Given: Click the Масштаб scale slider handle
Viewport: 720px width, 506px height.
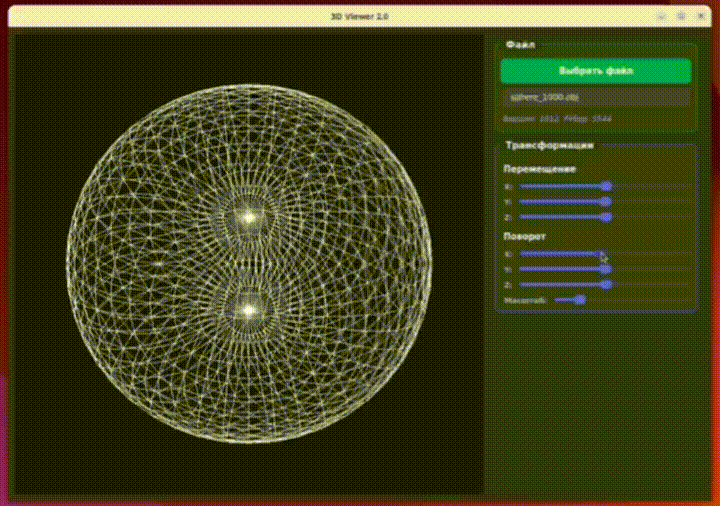Looking at the screenshot, I should (580, 299).
